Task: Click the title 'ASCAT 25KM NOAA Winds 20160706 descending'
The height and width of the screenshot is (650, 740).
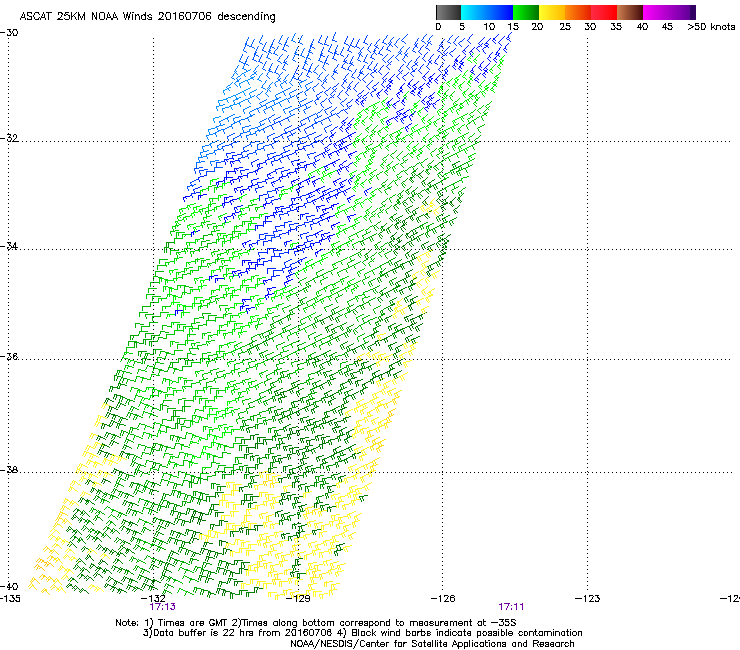Action: (147, 17)
